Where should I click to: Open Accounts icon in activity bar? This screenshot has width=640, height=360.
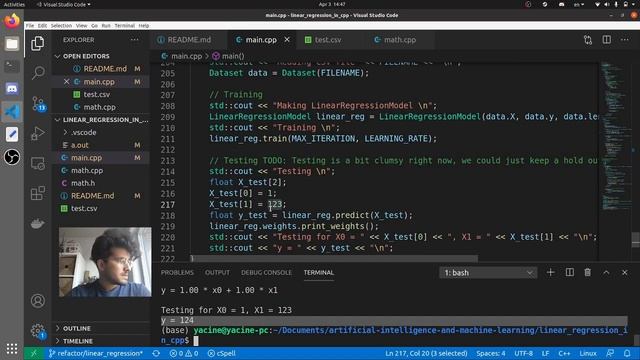click(x=38, y=301)
